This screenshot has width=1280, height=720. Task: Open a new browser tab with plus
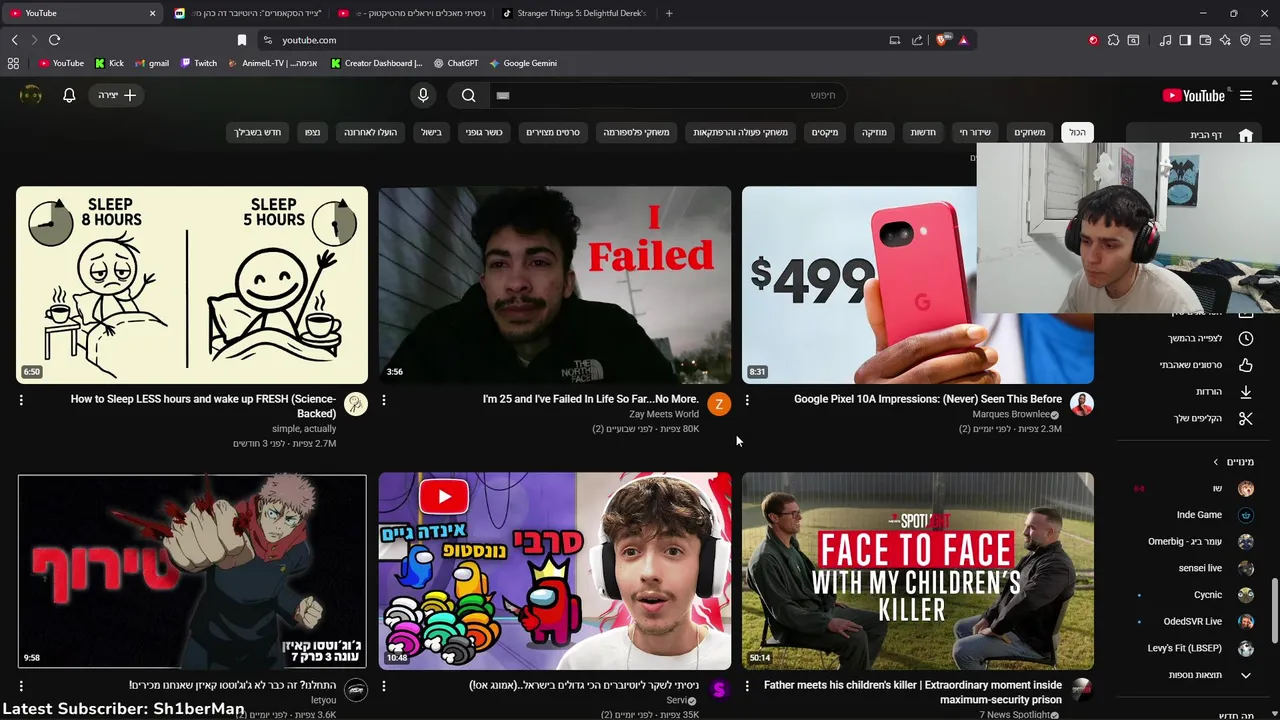(x=669, y=13)
